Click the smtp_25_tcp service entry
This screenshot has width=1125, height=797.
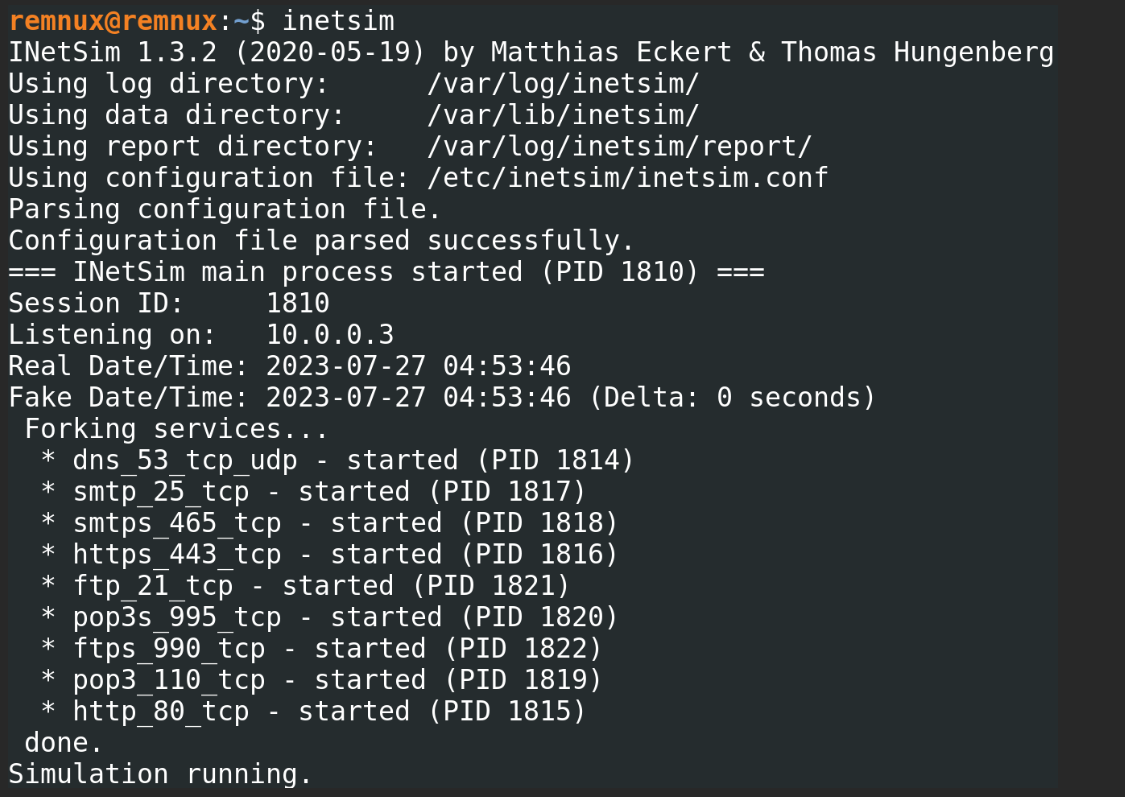(x=160, y=492)
